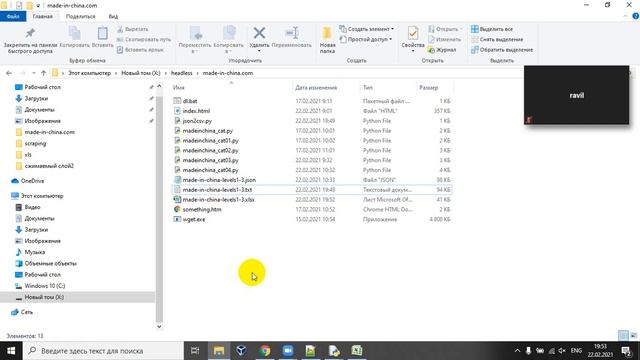Click Select all (Выделить все)
The width and height of the screenshot is (640, 360).
(492, 29)
